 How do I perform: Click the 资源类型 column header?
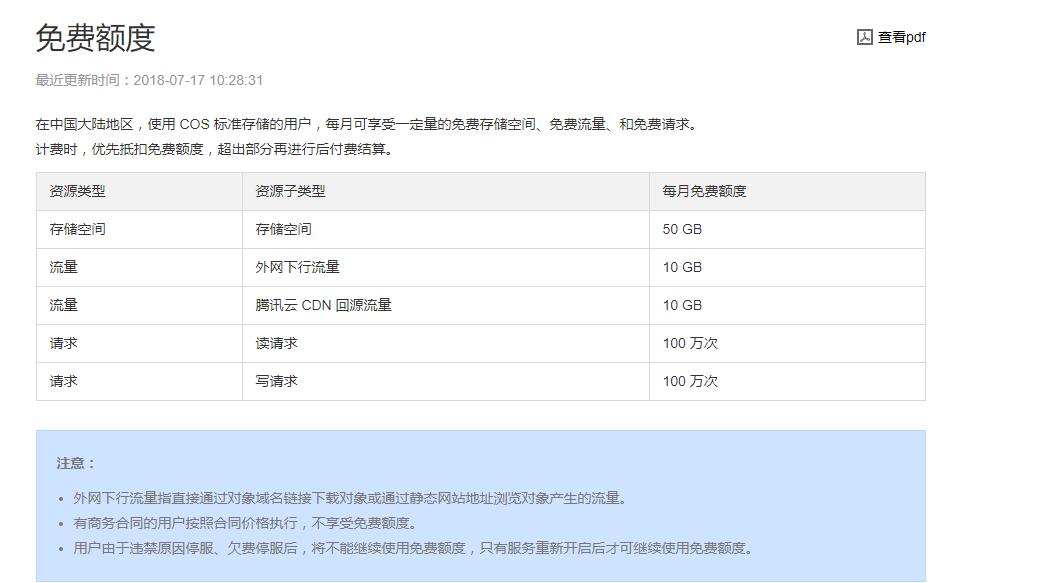point(77,191)
